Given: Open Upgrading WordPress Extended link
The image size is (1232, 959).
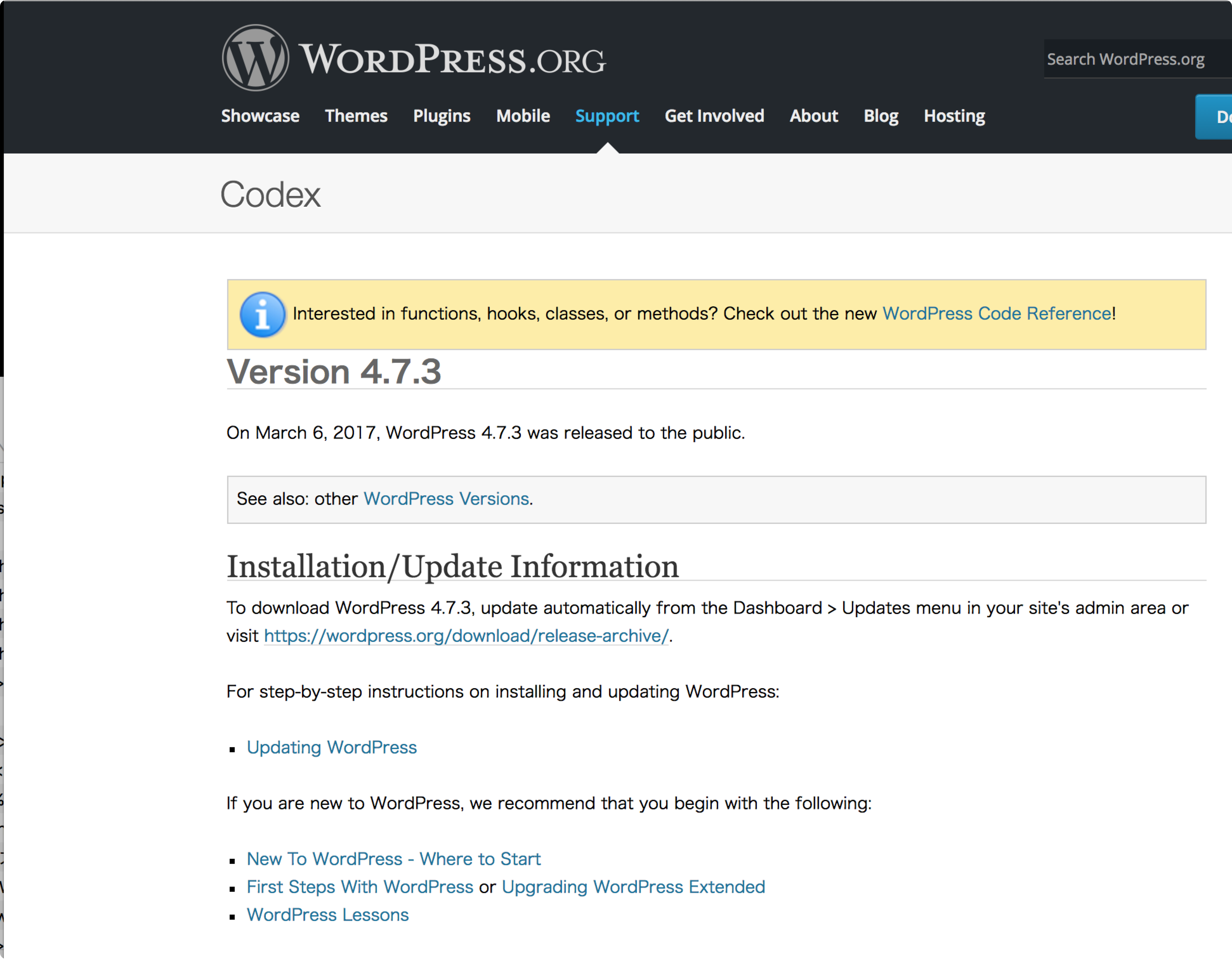Looking at the screenshot, I should click(633, 887).
